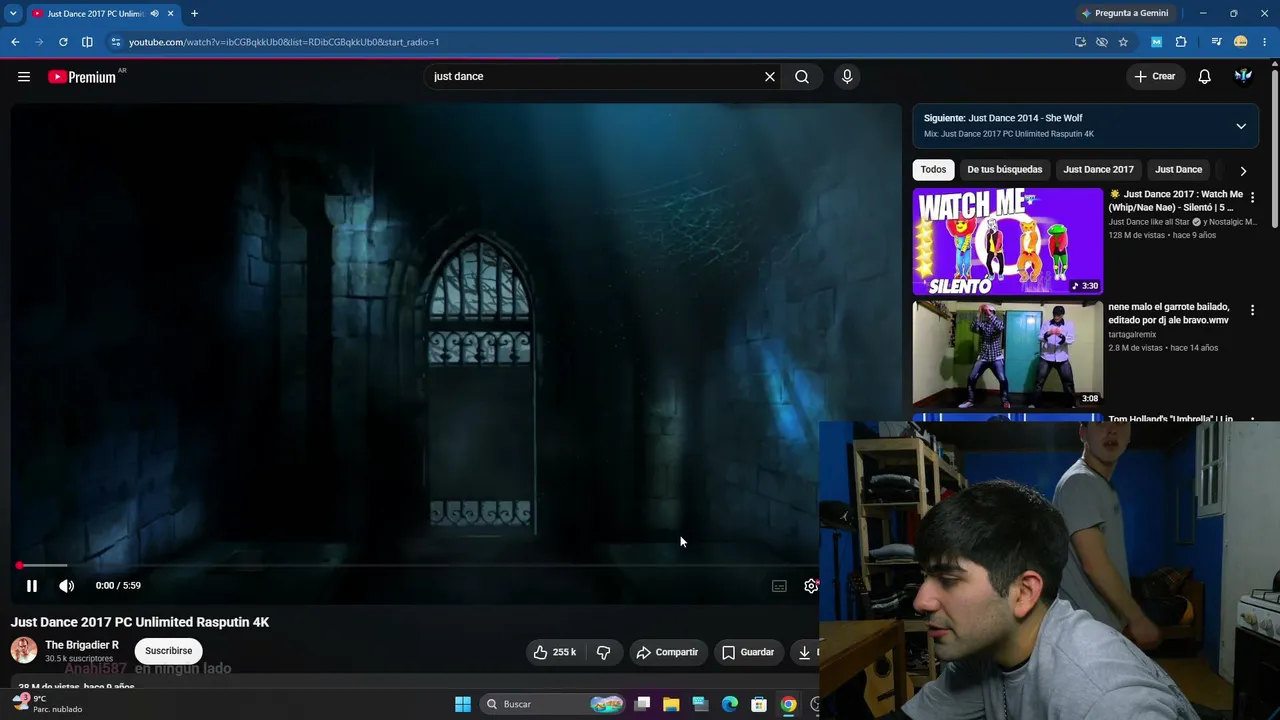Click Pregunta a Gemini
Image resolution: width=1280 pixels, height=720 pixels.
[1124, 14]
